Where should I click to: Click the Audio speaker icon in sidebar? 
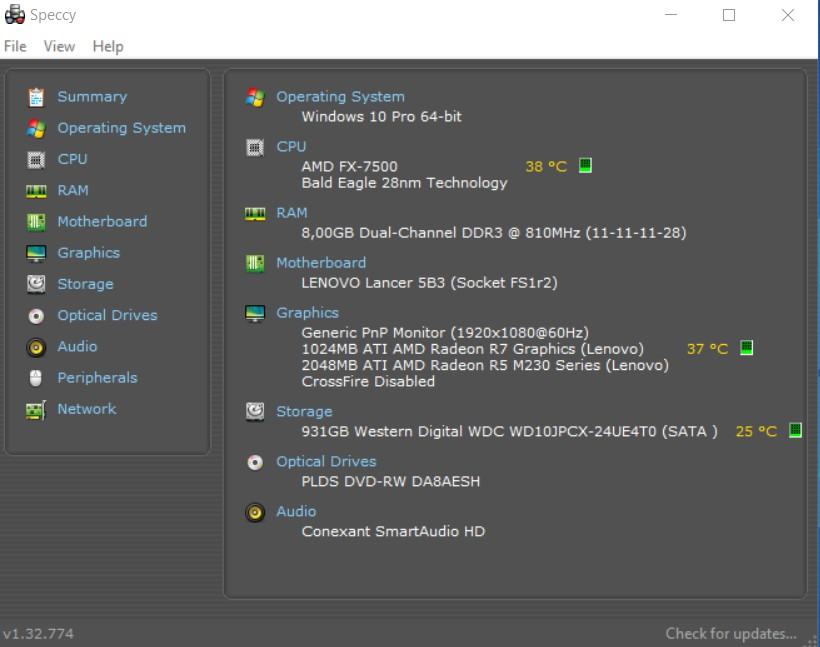36,347
